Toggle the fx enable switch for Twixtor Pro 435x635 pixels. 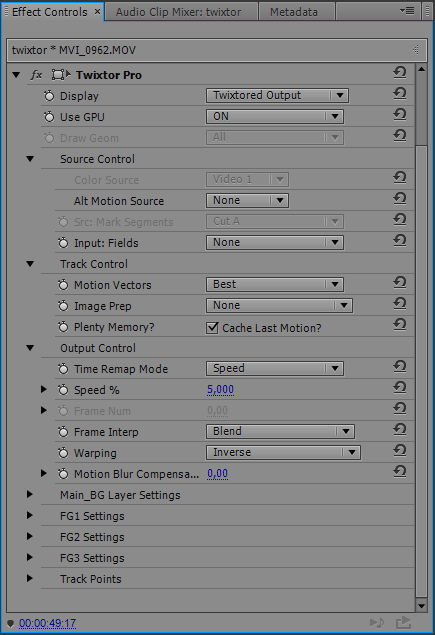pos(36,75)
